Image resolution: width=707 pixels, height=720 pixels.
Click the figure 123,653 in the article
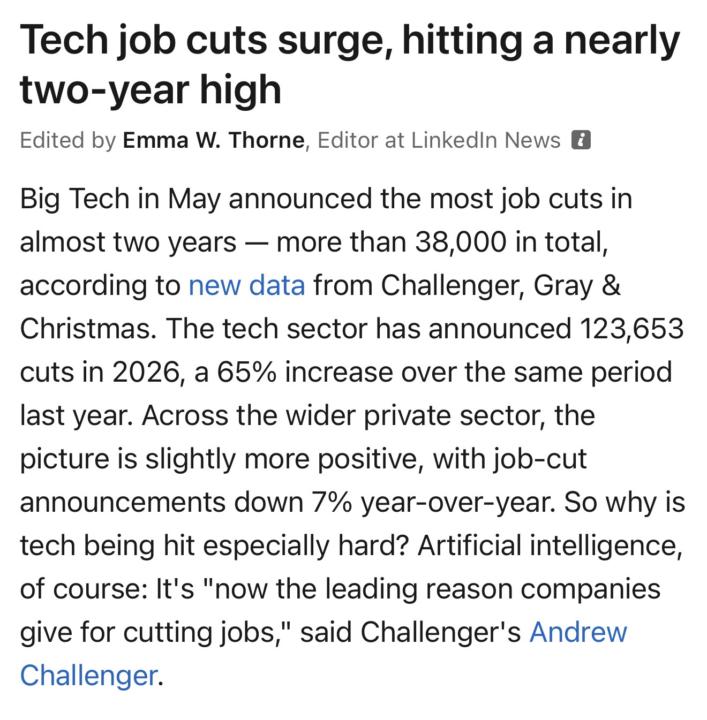[632, 329]
